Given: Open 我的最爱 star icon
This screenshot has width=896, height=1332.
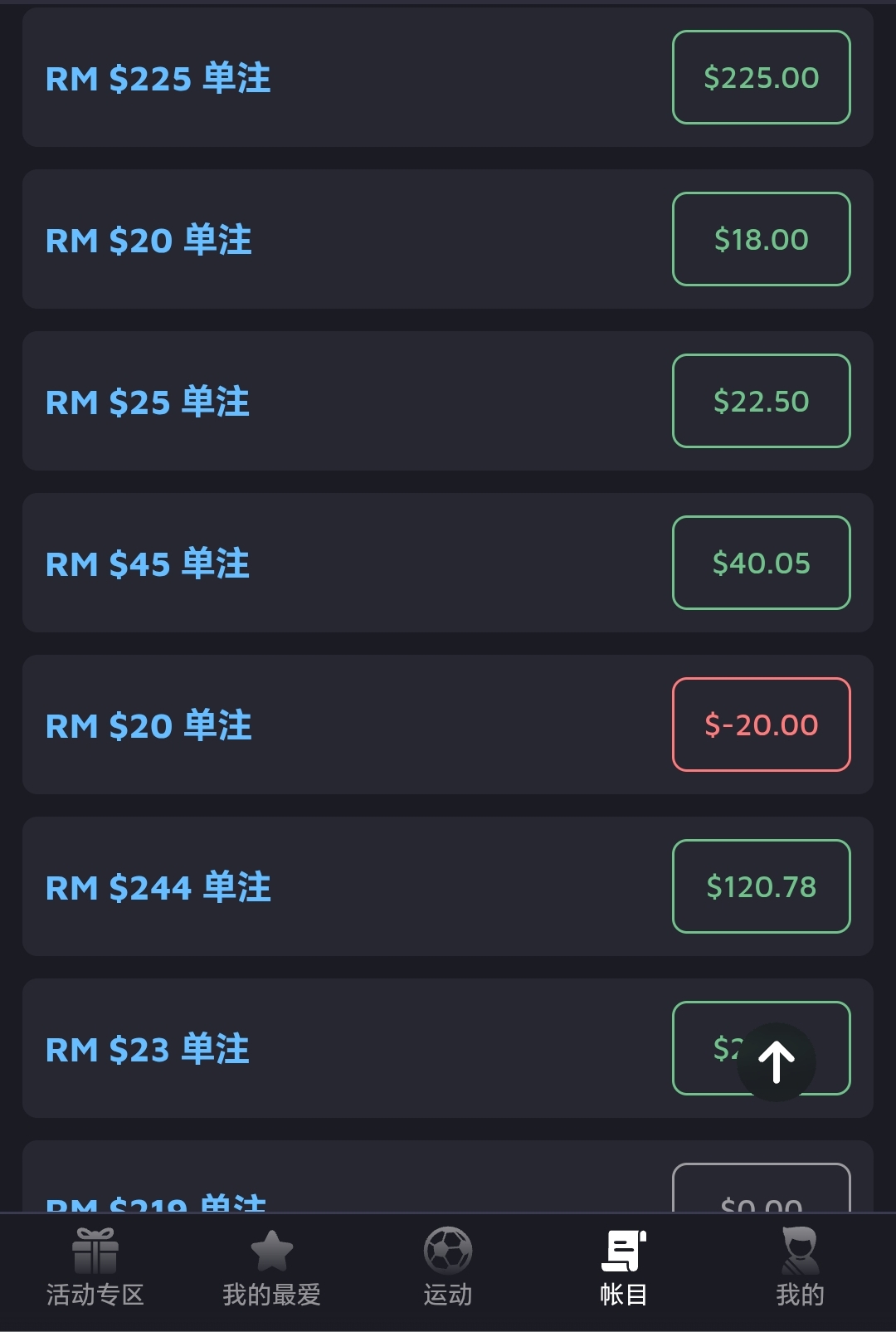Looking at the screenshot, I should (x=271, y=1251).
